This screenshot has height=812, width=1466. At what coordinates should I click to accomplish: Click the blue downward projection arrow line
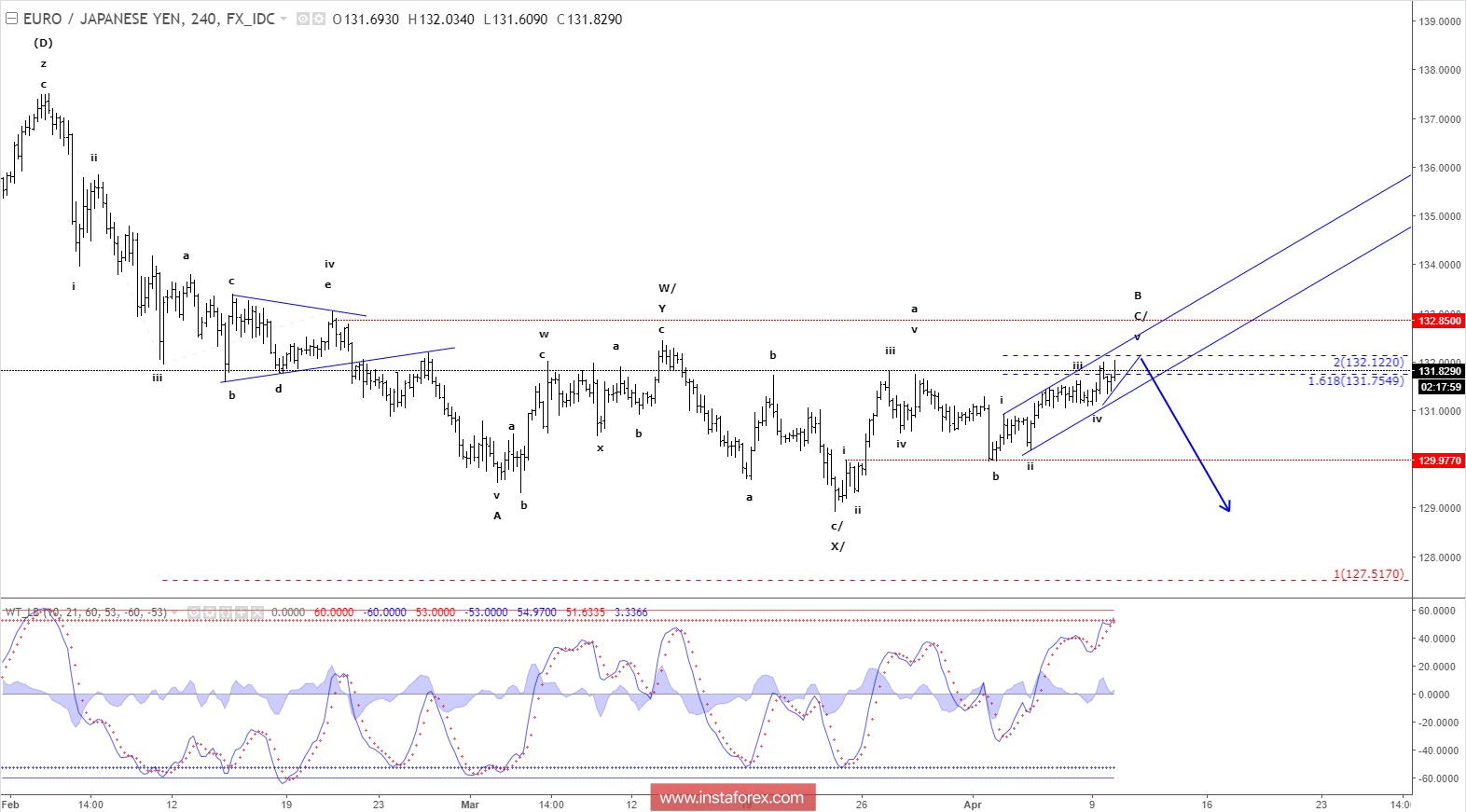[1186, 436]
